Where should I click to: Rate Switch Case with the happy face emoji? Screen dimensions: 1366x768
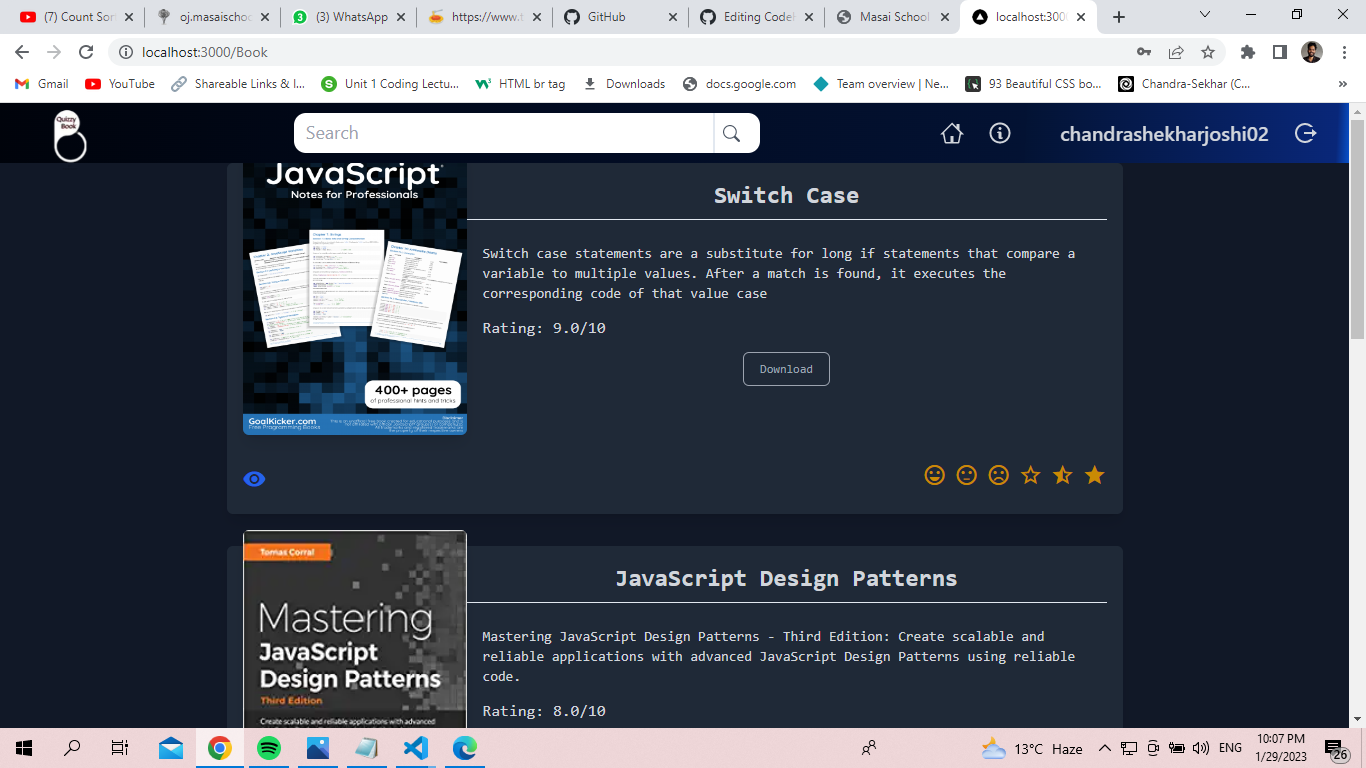[934, 475]
